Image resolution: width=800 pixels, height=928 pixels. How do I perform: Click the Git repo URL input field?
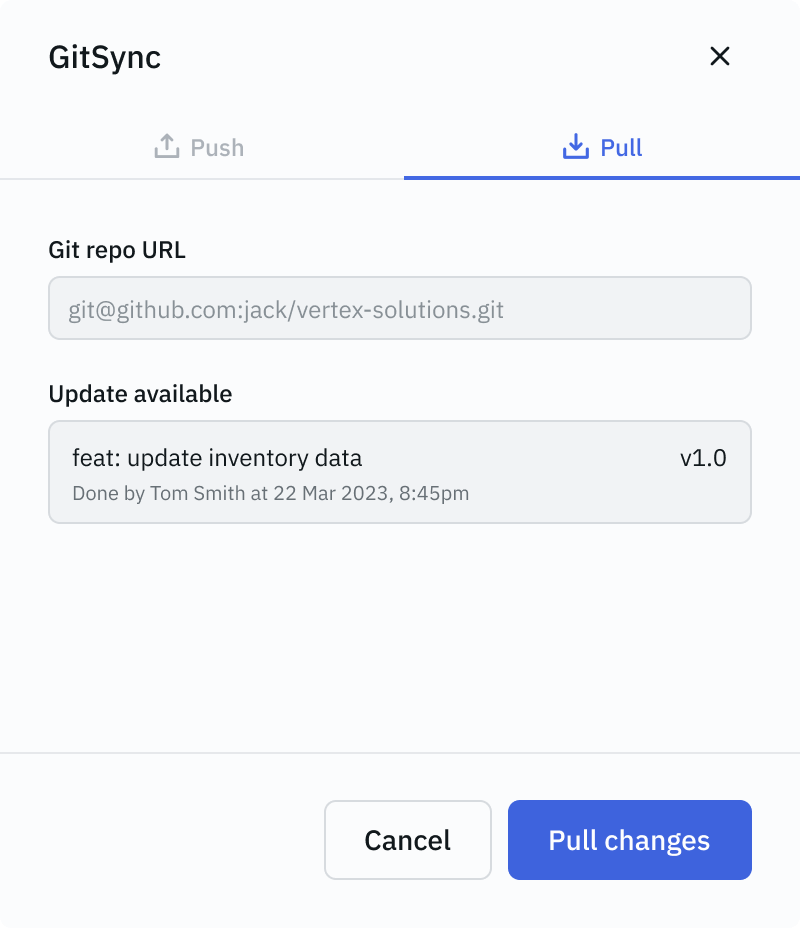[x=399, y=307]
